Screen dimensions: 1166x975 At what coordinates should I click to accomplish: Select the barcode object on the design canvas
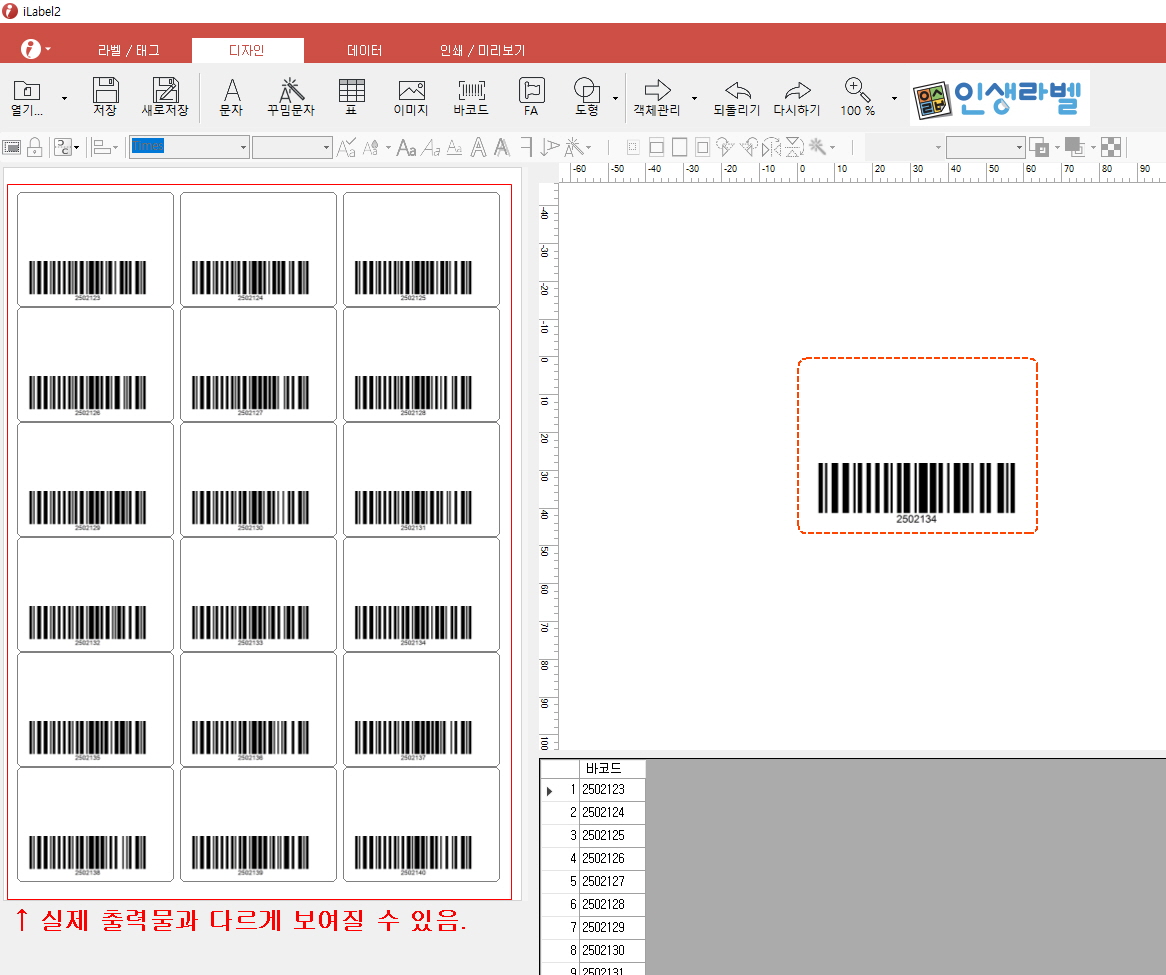[x=916, y=492]
